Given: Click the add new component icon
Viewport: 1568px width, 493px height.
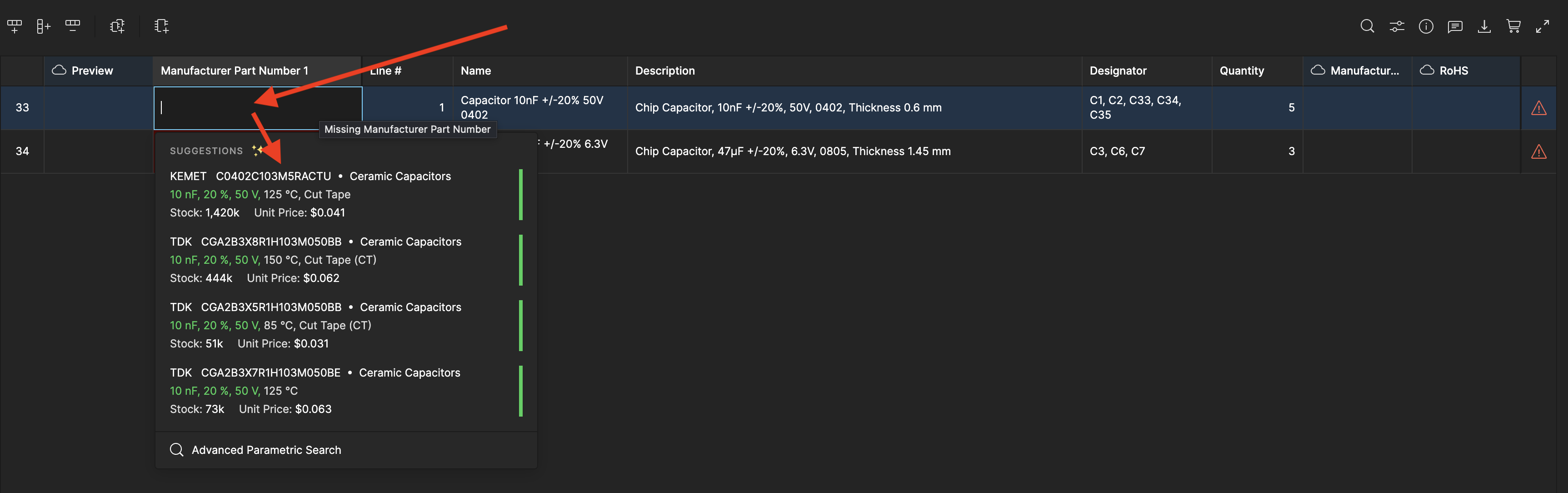Looking at the screenshot, I should (161, 26).
